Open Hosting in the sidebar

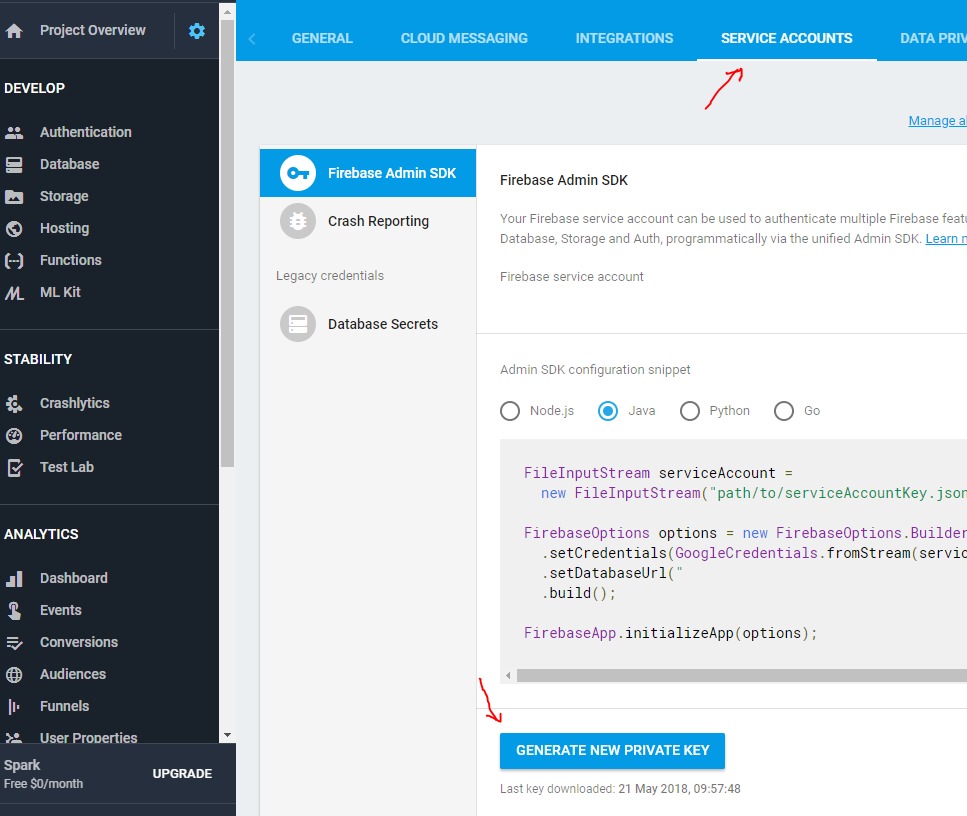coord(64,228)
